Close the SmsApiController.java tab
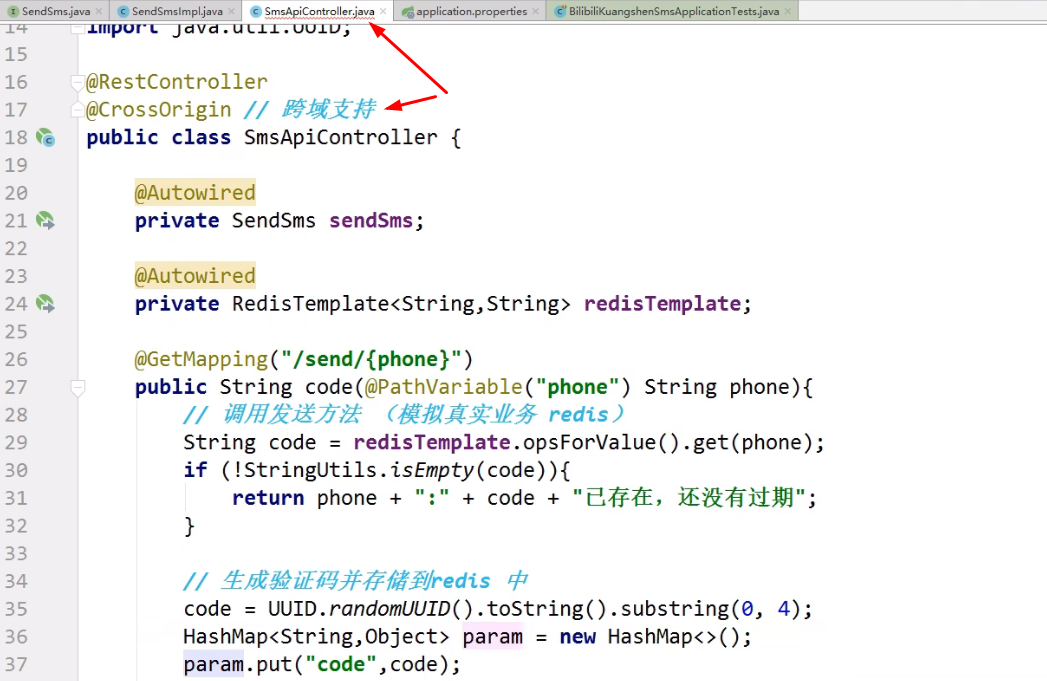 click(383, 11)
